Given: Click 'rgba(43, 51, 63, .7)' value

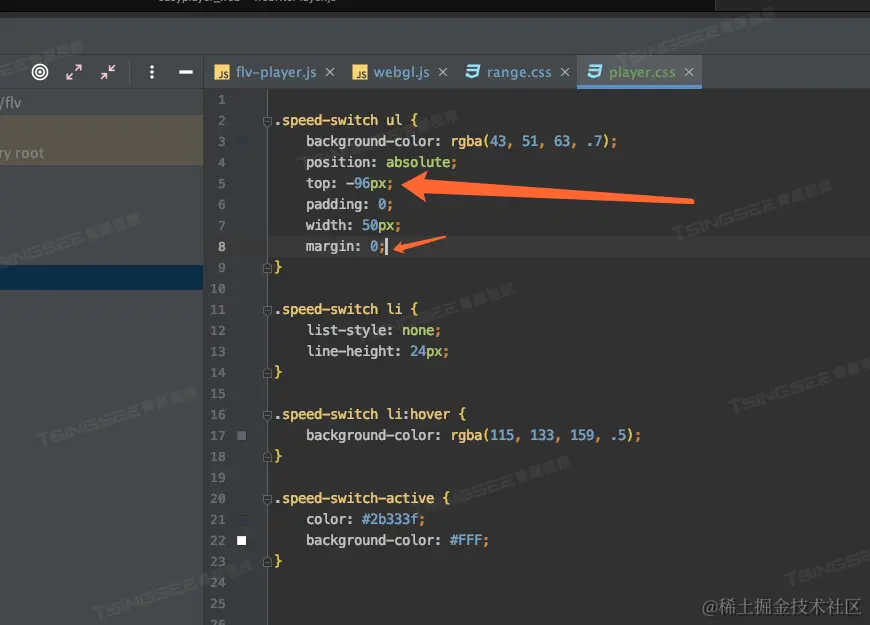Looking at the screenshot, I should (530, 141).
